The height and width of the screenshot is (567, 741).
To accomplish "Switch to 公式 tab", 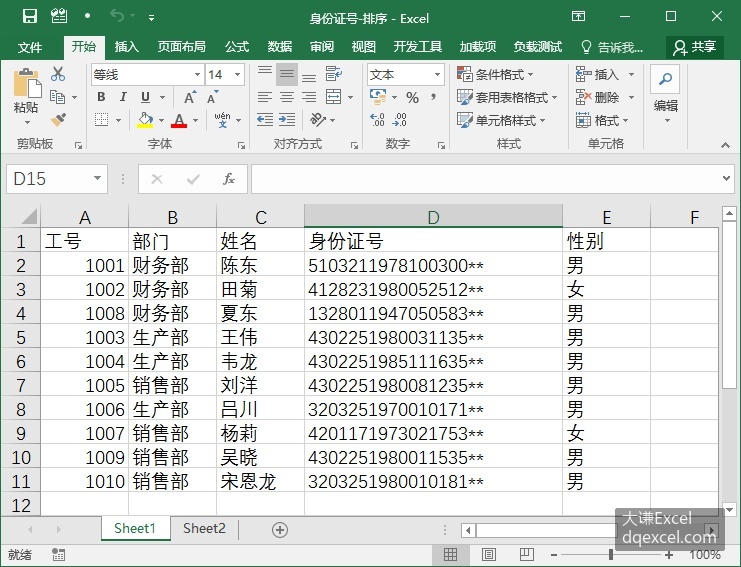I will (x=236, y=46).
